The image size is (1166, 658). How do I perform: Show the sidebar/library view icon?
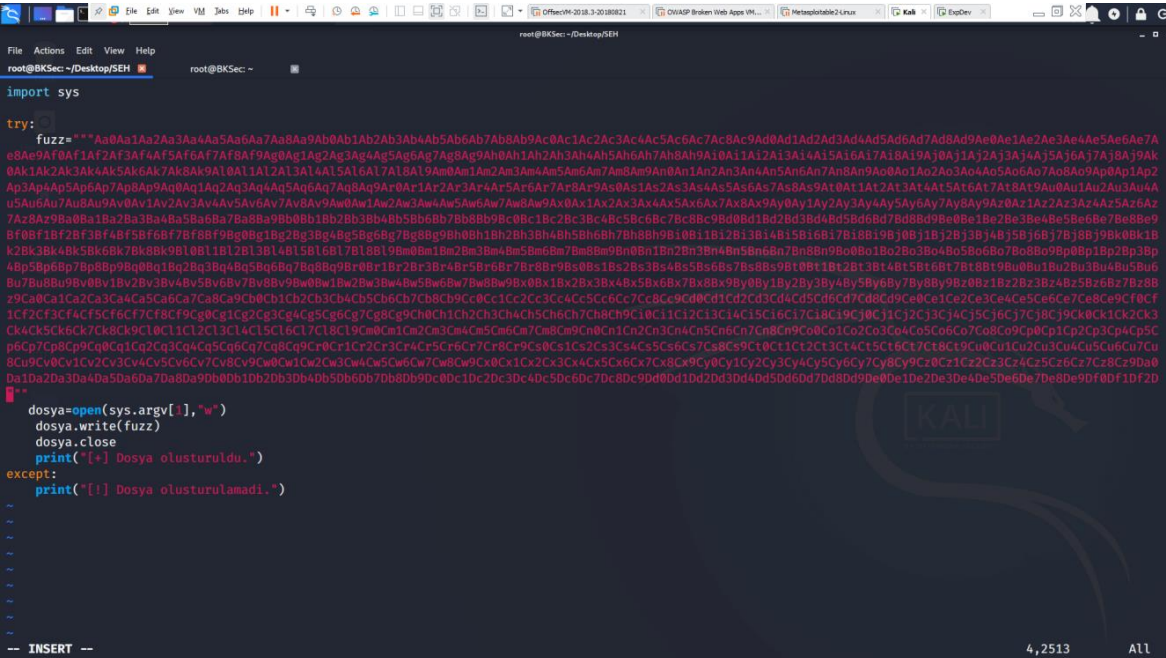399,11
